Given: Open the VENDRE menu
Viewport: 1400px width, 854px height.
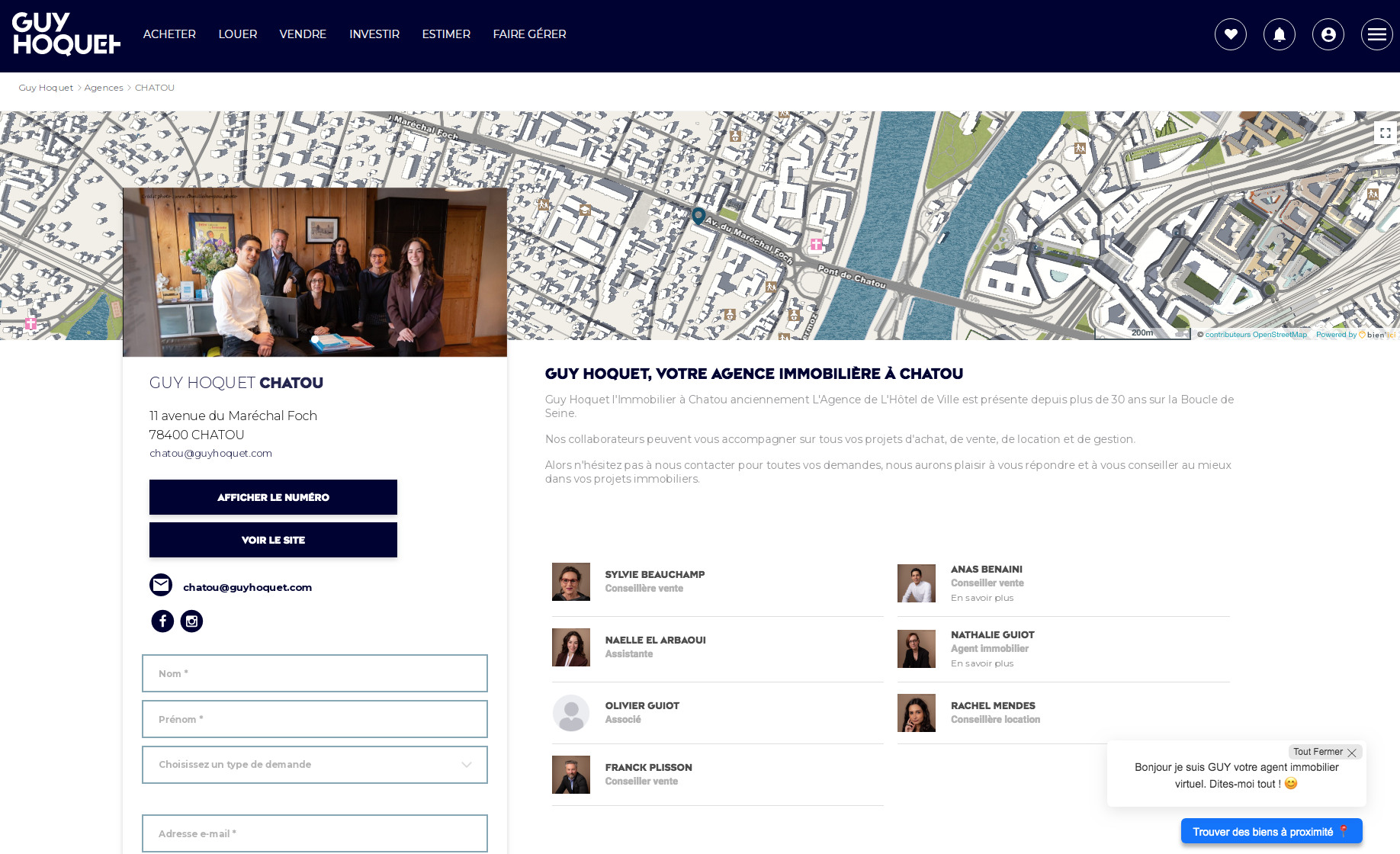Looking at the screenshot, I should [303, 34].
